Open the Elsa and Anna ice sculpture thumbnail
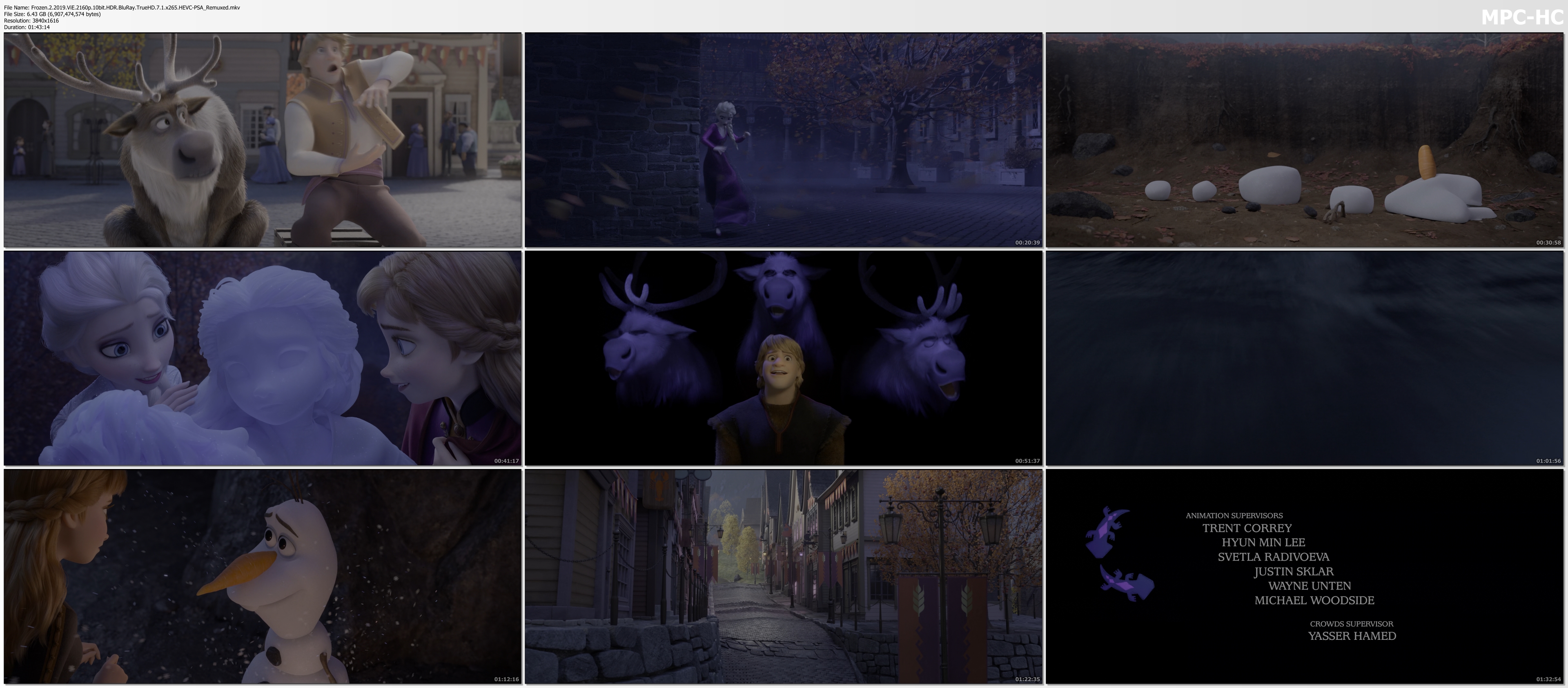This screenshot has width=1568, height=688. 262,358
